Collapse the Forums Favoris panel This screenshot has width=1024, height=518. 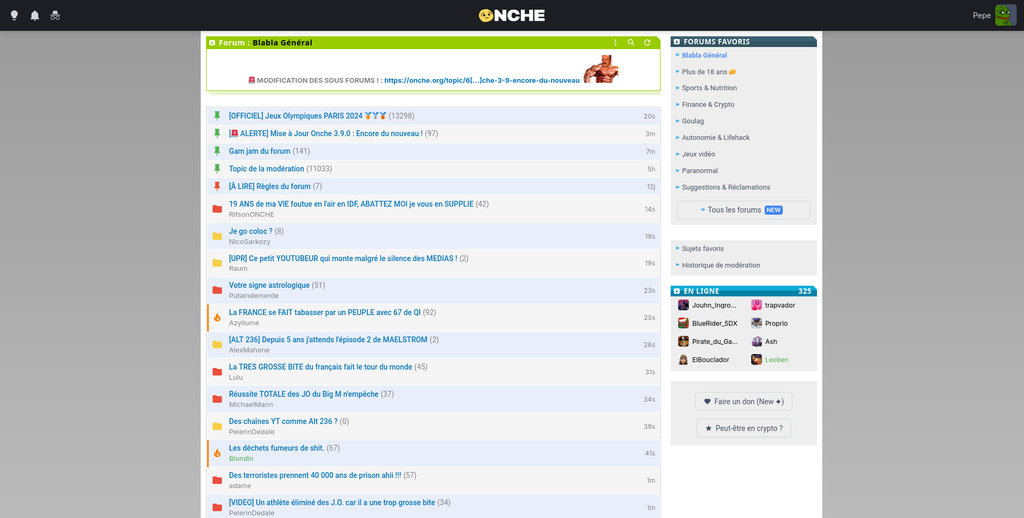(x=677, y=42)
